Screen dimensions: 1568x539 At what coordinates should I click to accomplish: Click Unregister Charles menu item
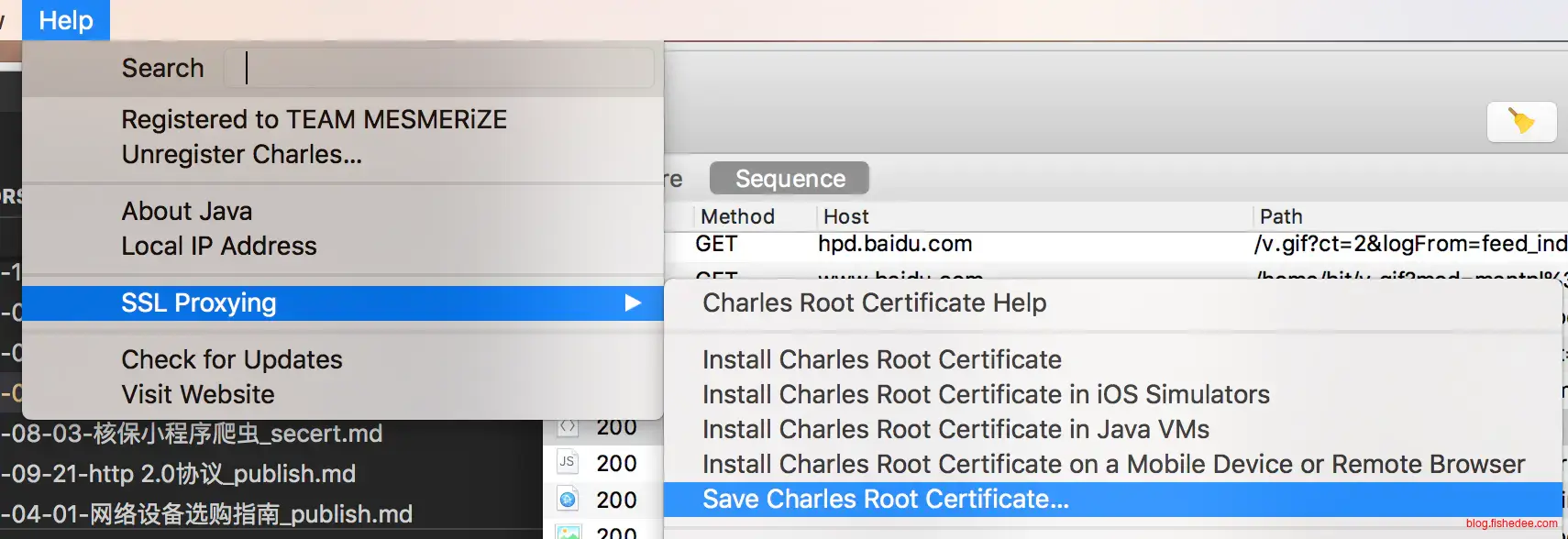(241, 155)
